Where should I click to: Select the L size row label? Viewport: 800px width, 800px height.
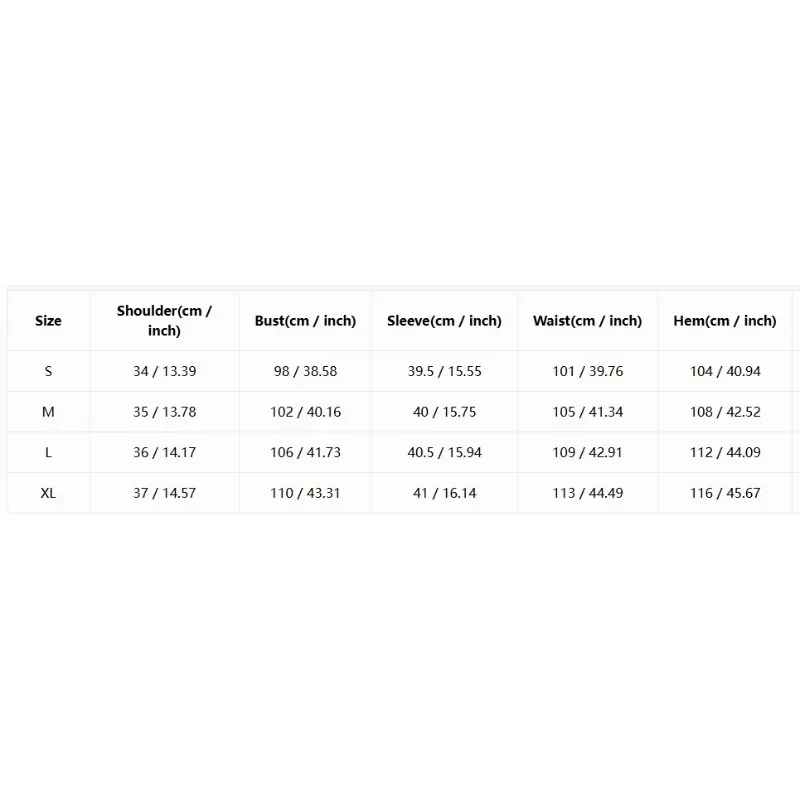[x=48, y=452]
